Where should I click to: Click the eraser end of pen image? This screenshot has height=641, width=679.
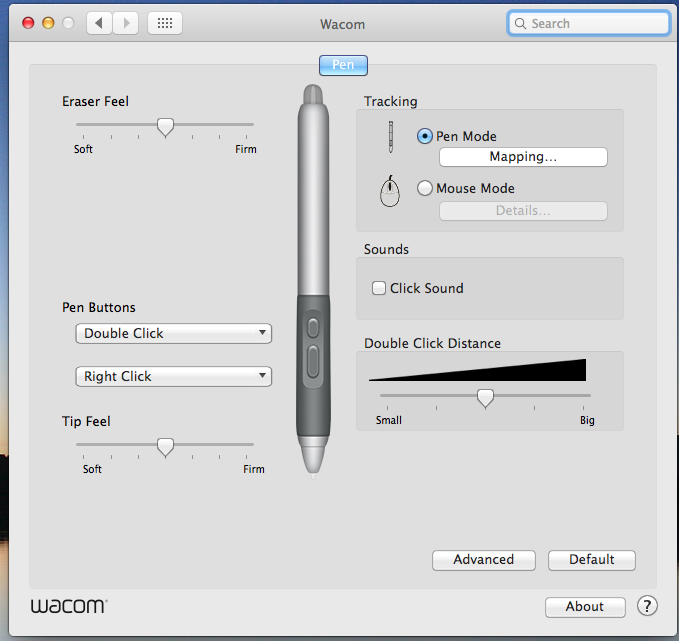point(313,94)
